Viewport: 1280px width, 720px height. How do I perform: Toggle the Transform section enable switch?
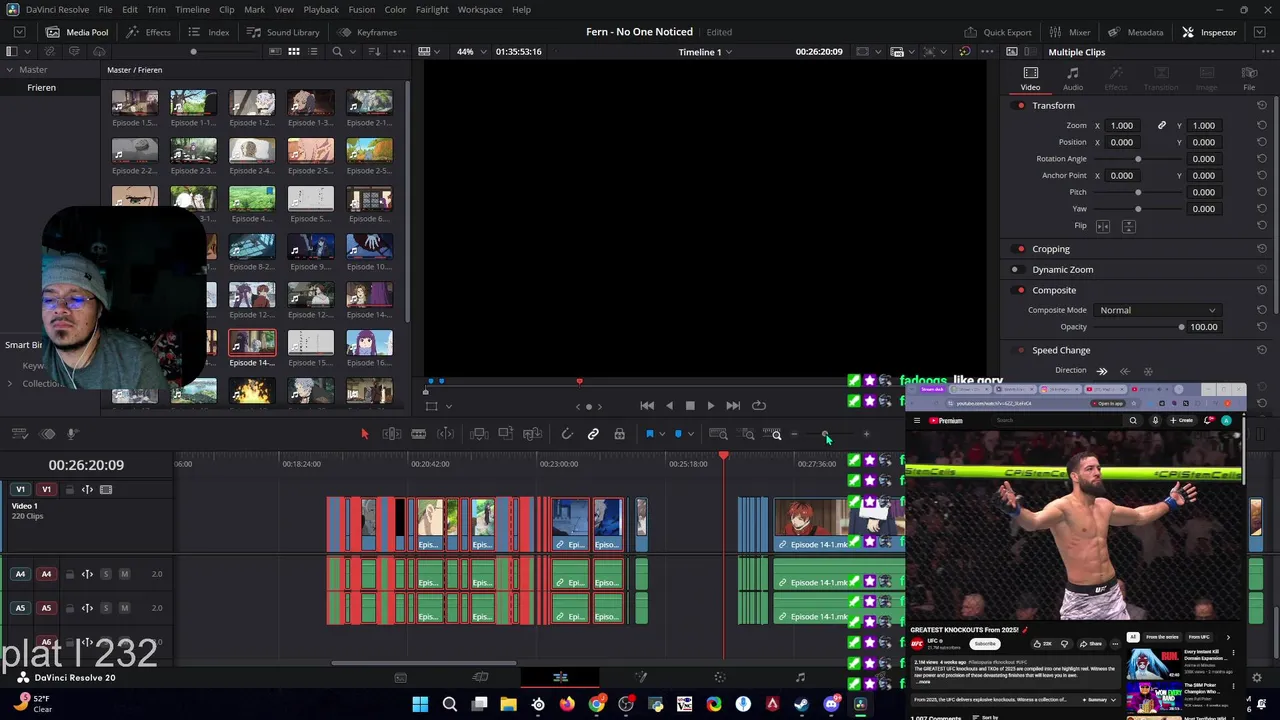tap(1020, 105)
